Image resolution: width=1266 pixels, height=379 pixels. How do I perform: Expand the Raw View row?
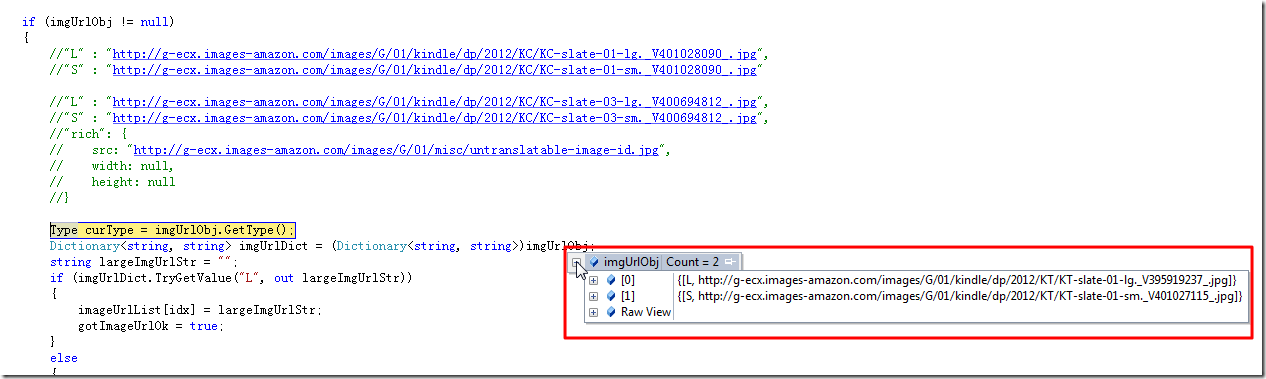point(594,312)
